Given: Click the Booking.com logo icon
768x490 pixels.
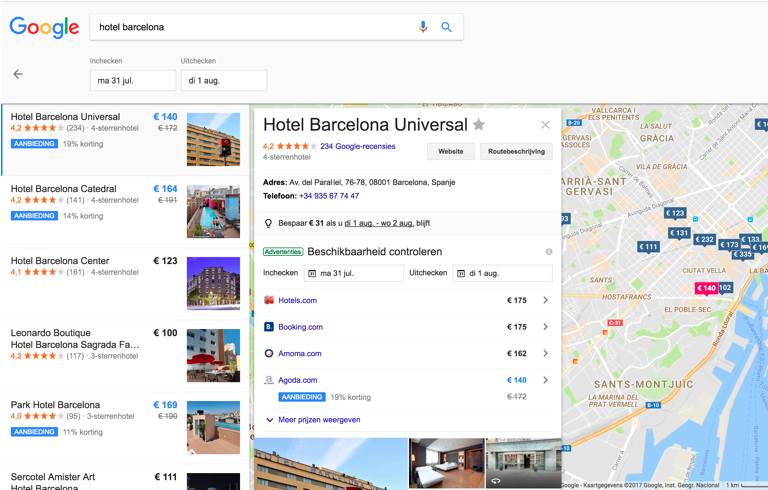Looking at the screenshot, I should point(269,327).
